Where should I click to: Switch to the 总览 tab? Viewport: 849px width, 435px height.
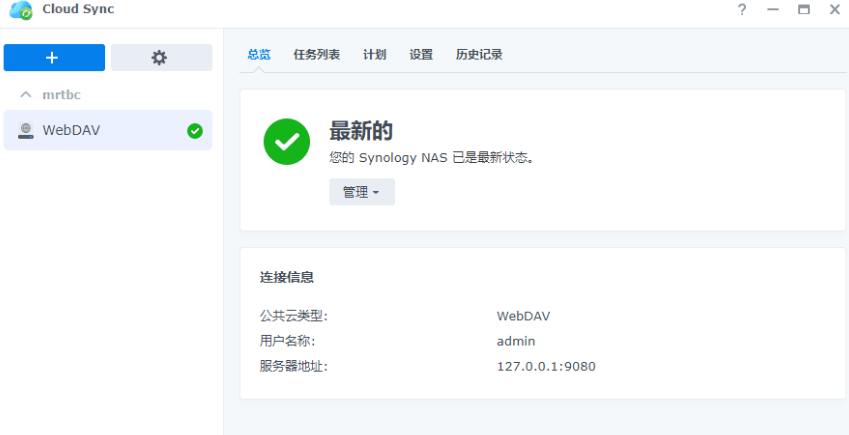259,55
